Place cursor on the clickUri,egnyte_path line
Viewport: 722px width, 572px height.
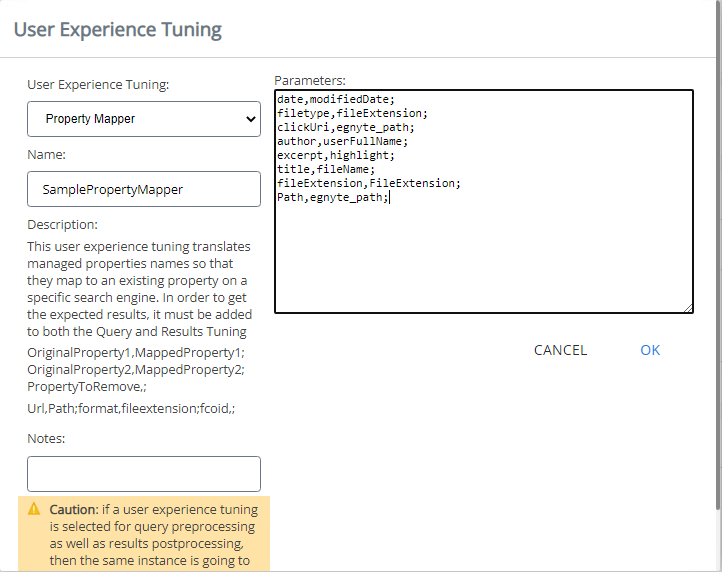345,128
